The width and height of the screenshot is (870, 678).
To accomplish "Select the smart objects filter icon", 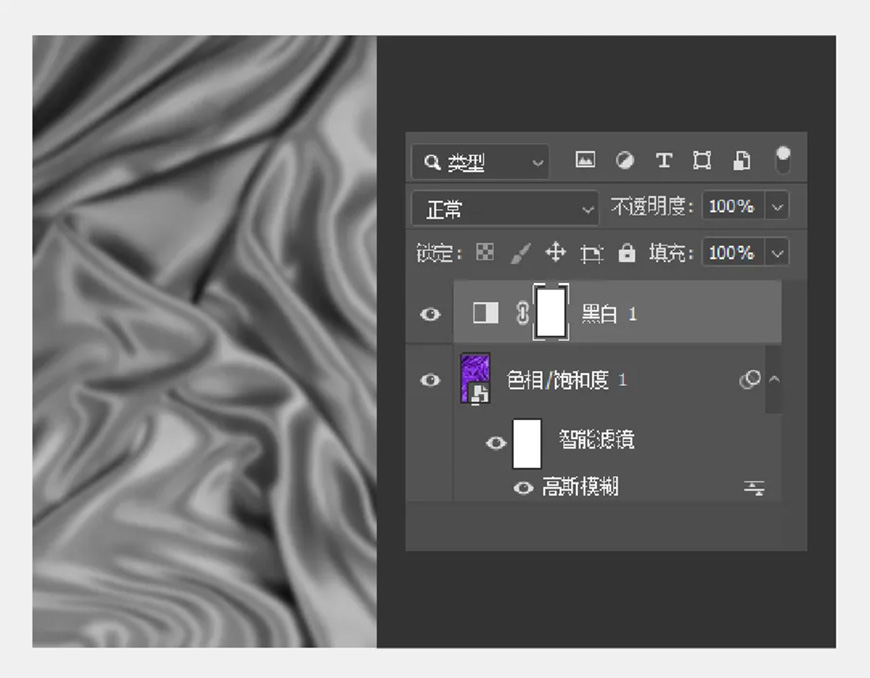I will point(741,160).
